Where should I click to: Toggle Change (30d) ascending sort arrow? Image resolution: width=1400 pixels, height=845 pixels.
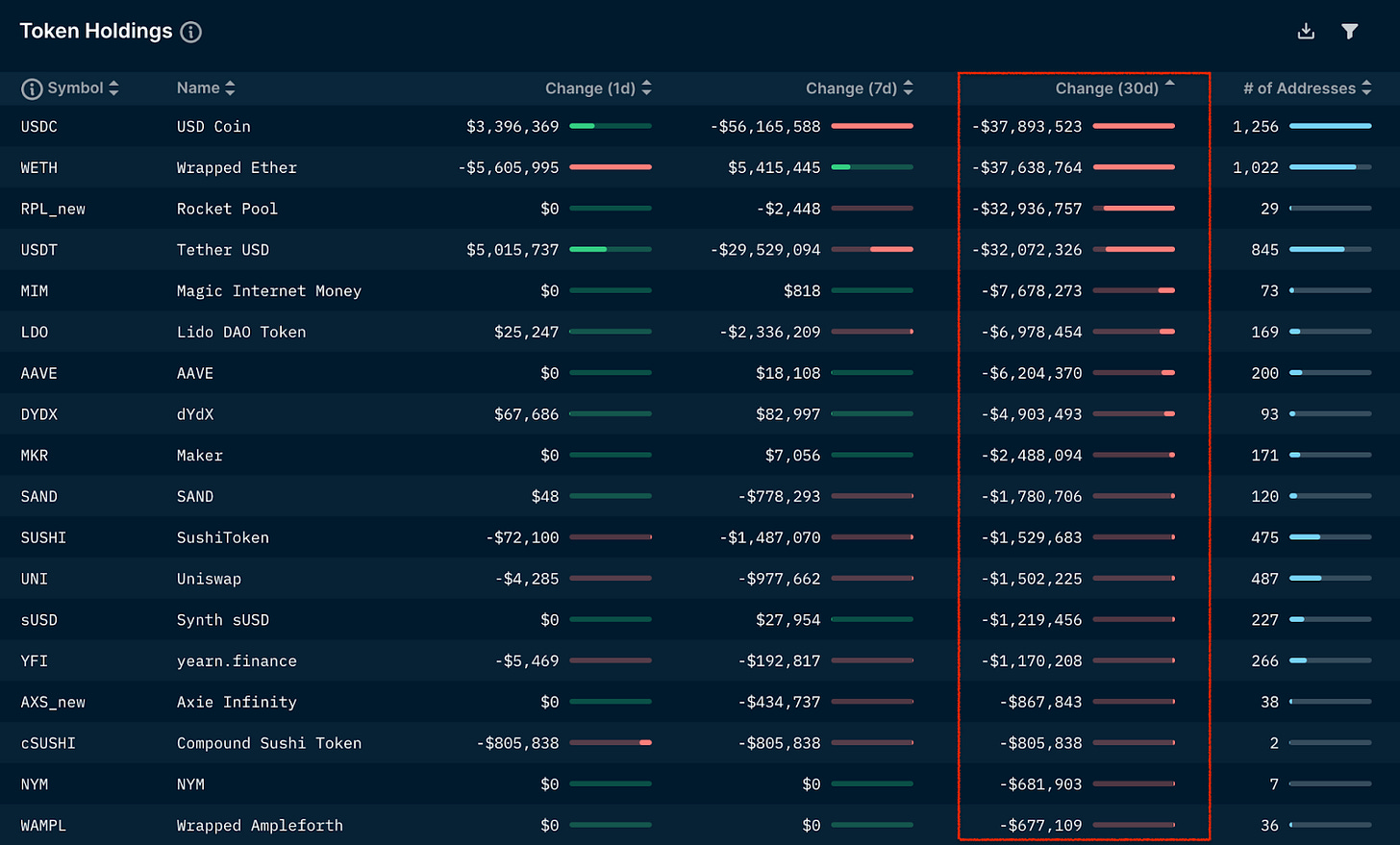(1169, 84)
